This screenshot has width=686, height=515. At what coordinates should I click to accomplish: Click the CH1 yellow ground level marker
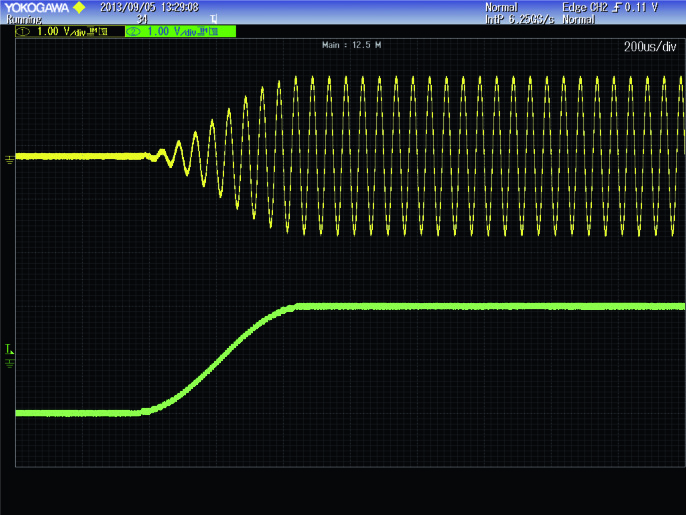click(x=9, y=159)
